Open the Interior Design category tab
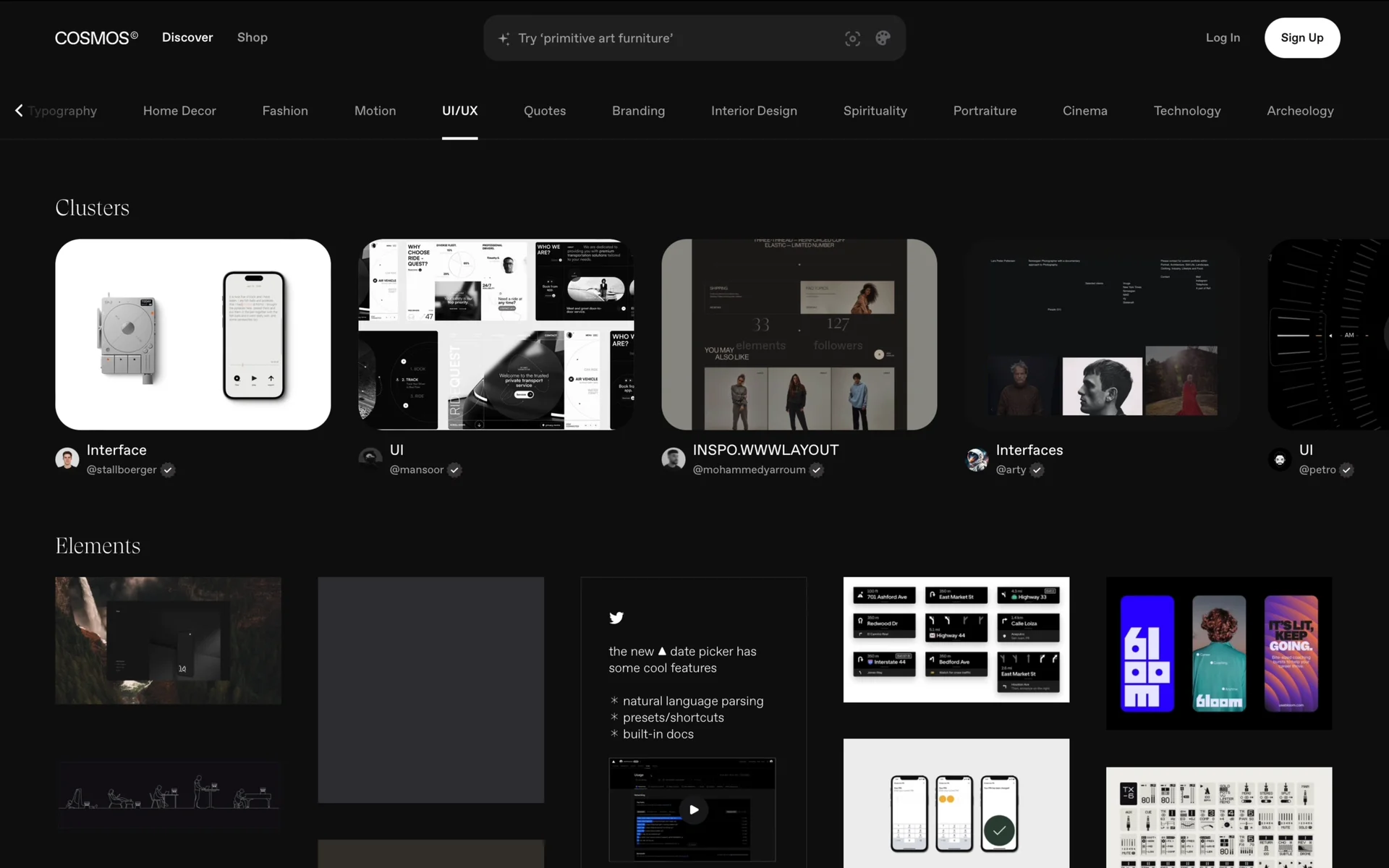Image resolution: width=1389 pixels, height=868 pixels. coord(754,111)
